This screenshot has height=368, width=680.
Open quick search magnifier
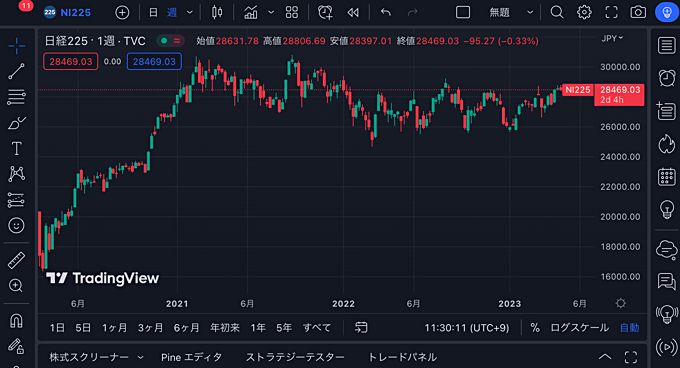[x=557, y=13]
